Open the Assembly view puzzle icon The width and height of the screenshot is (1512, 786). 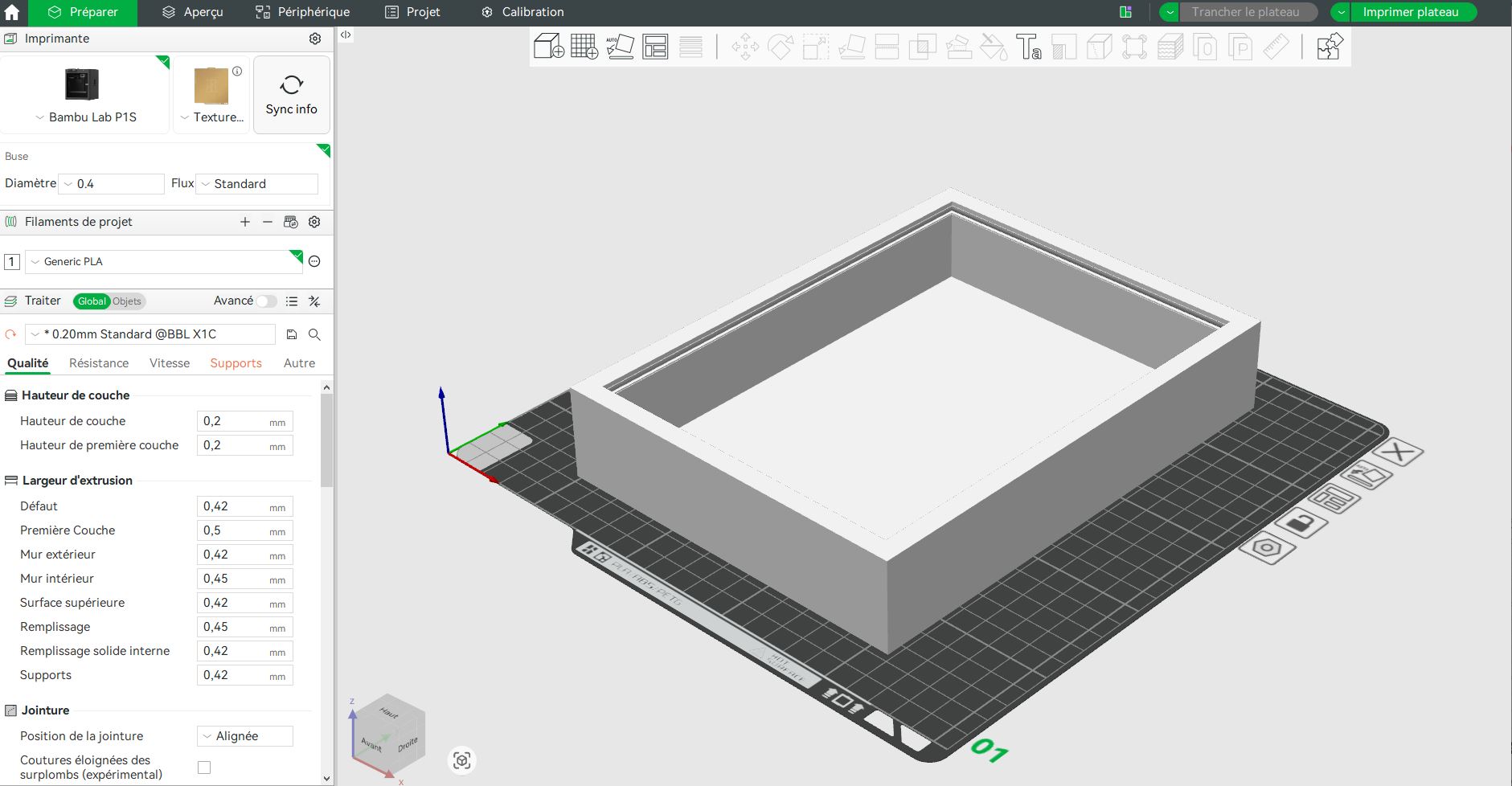[1329, 47]
